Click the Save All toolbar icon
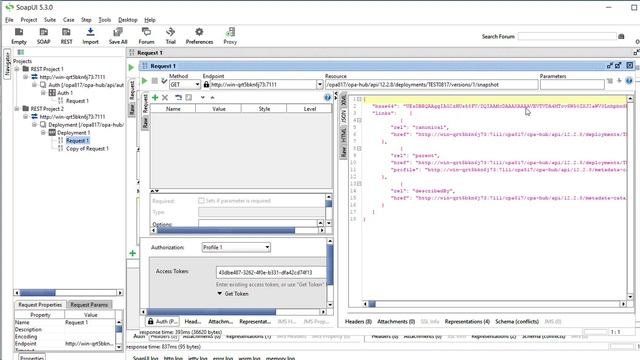The height and width of the screenshot is (360, 640). (x=118, y=36)
